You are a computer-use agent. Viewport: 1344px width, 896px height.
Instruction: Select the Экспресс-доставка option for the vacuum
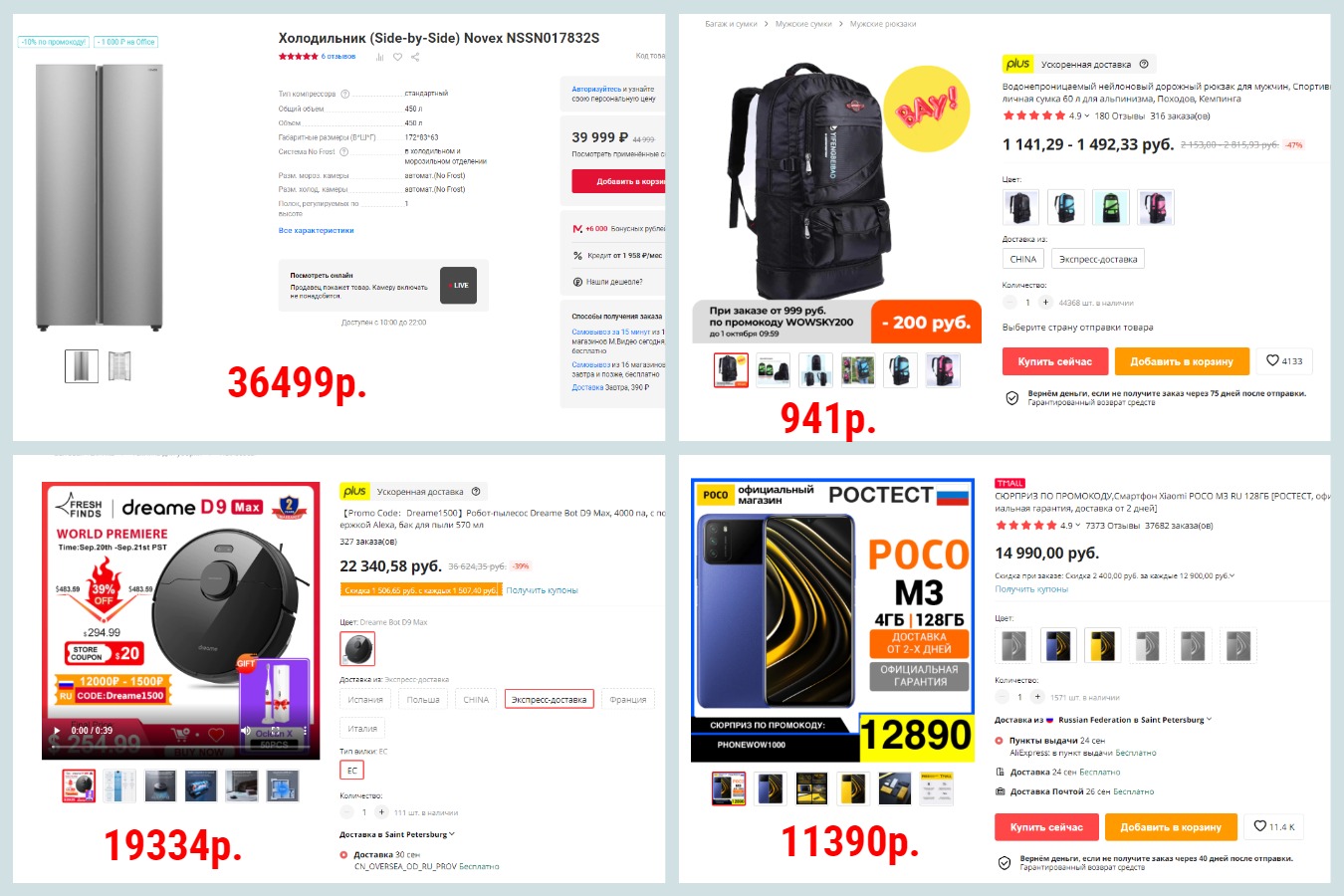(549, 699)
